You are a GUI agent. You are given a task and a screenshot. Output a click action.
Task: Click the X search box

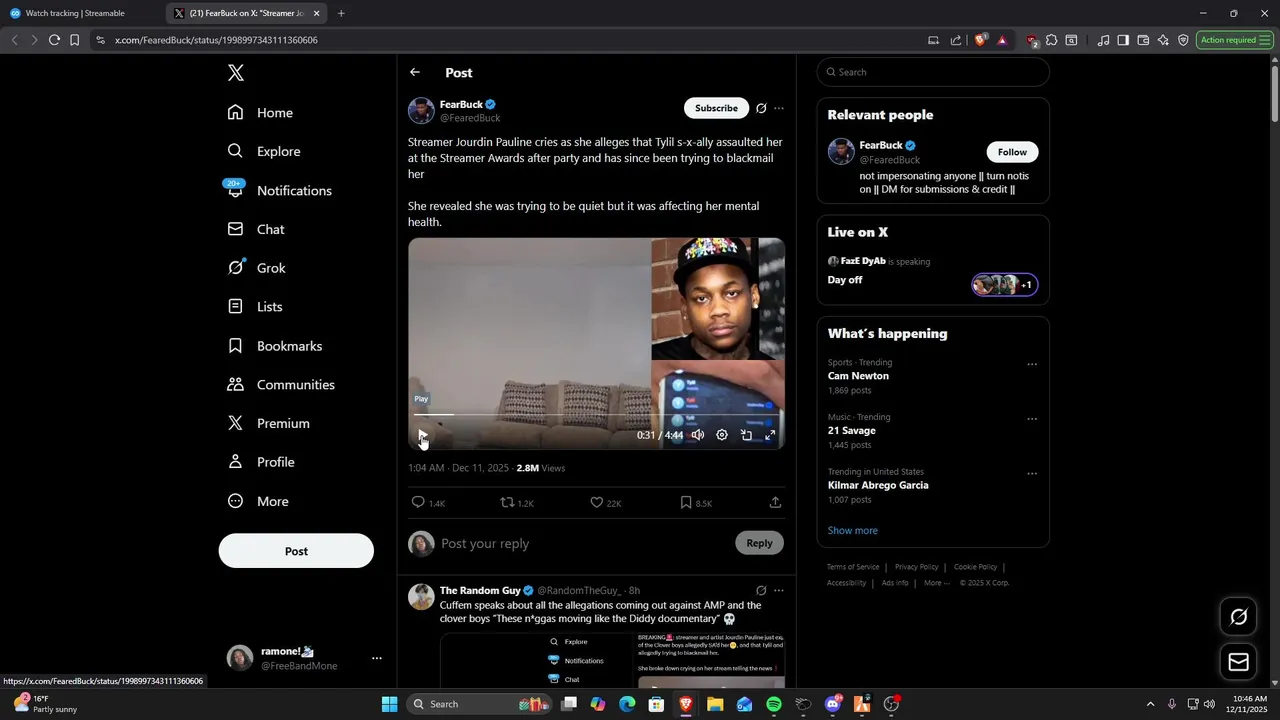coord(933,72)
